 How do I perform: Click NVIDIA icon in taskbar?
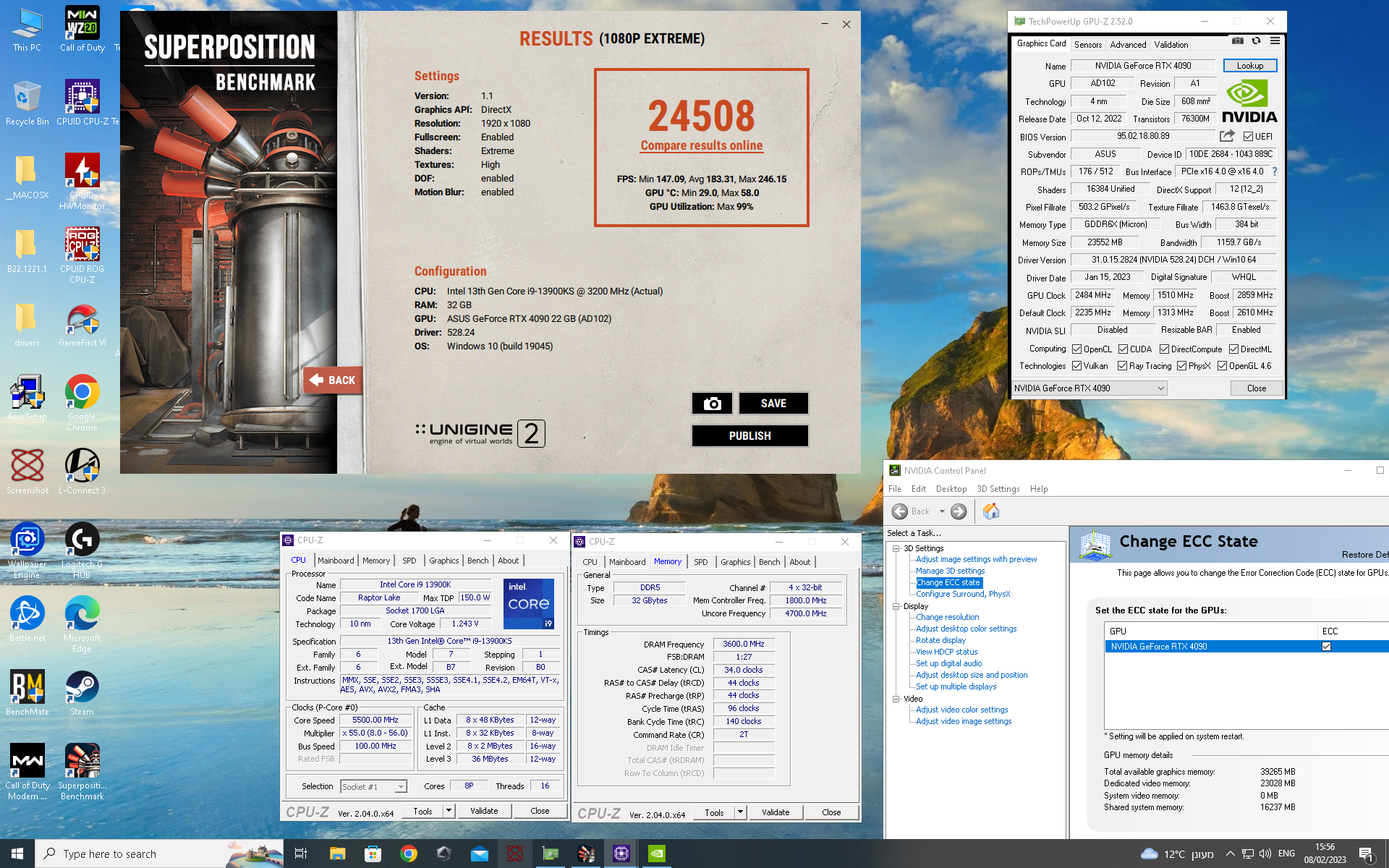tap(656, 854)
